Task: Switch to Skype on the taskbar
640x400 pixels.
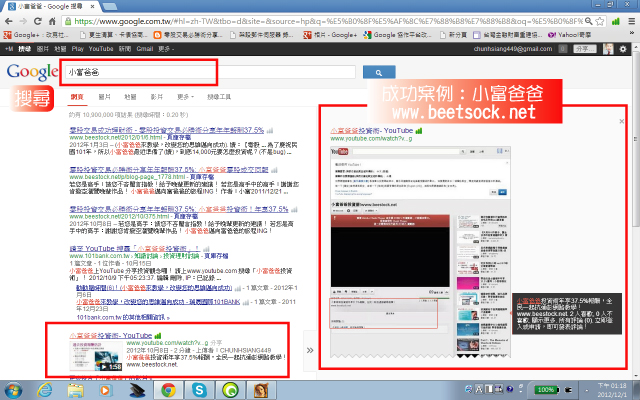Action: click(199, 391)
